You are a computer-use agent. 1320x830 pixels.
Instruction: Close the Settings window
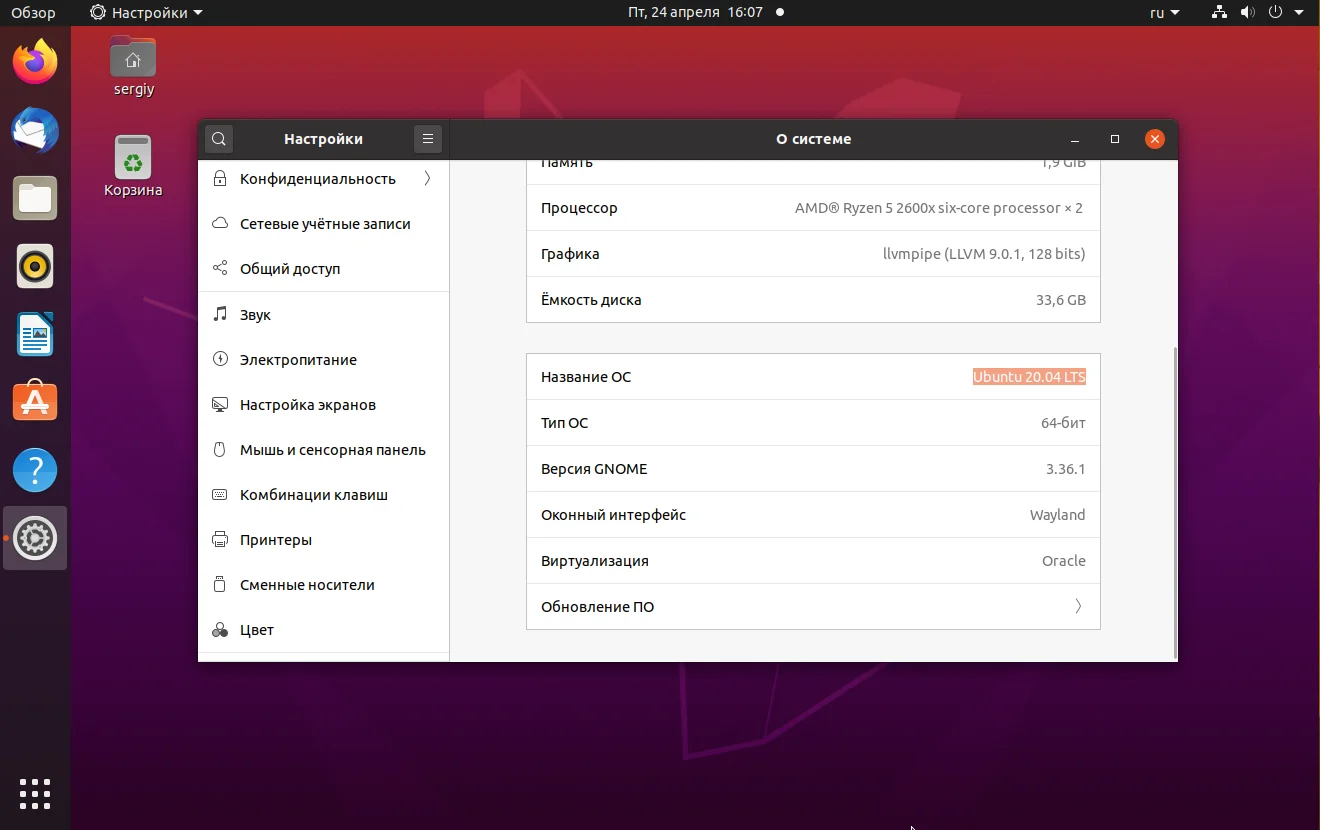[1155, 139]
